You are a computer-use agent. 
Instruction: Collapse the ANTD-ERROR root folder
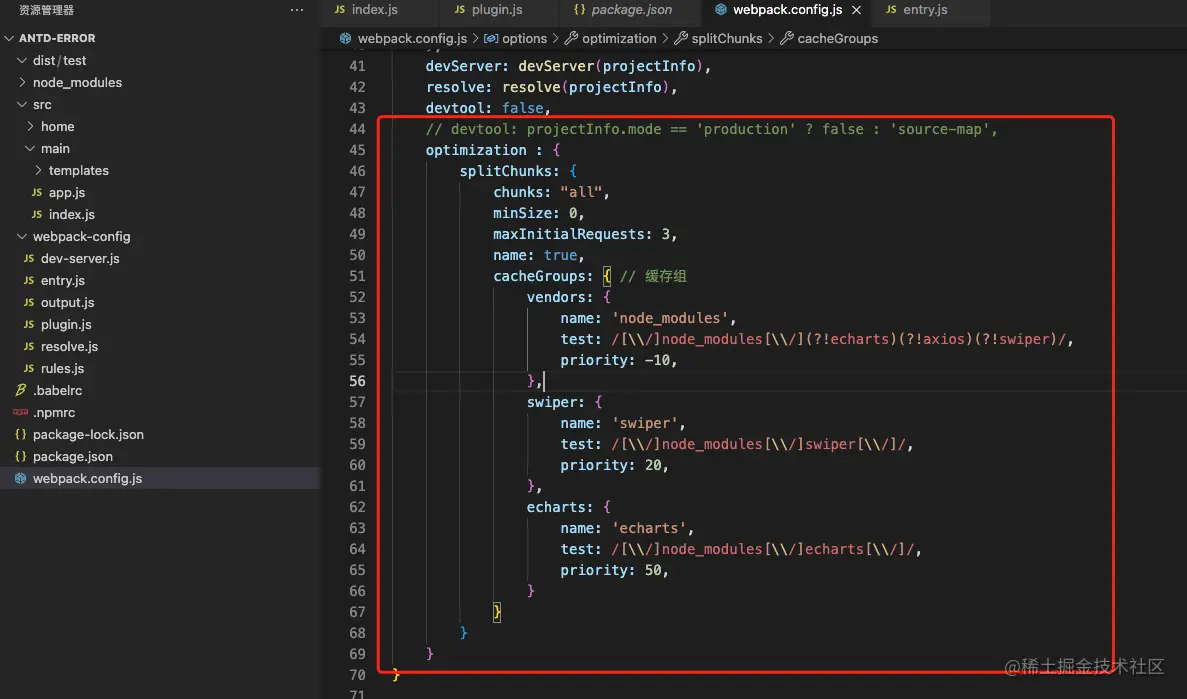tap(9, 38)
